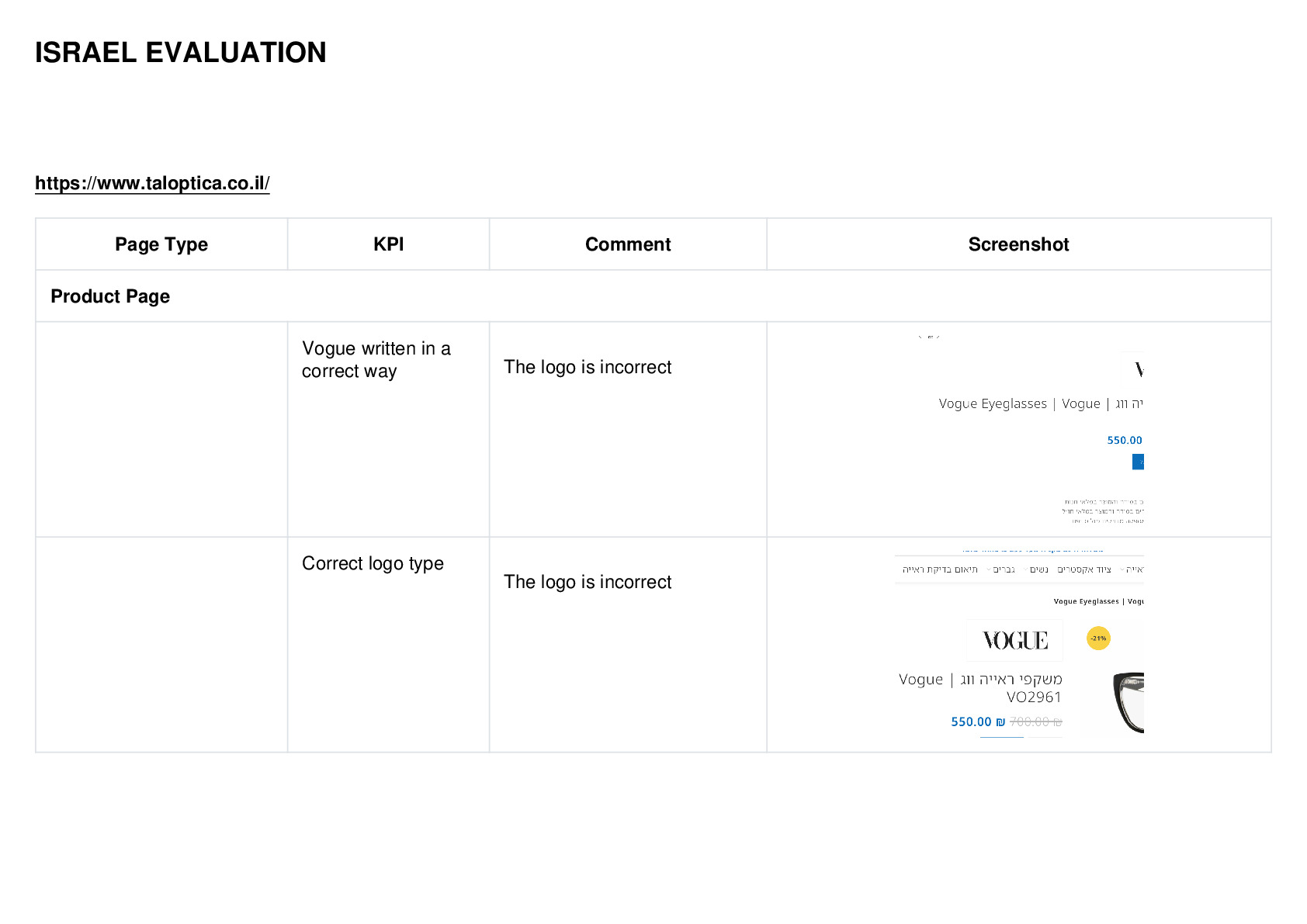Click the black eyeglasses product image
Screen dimensions: 1307x924
coord(1128,703)
